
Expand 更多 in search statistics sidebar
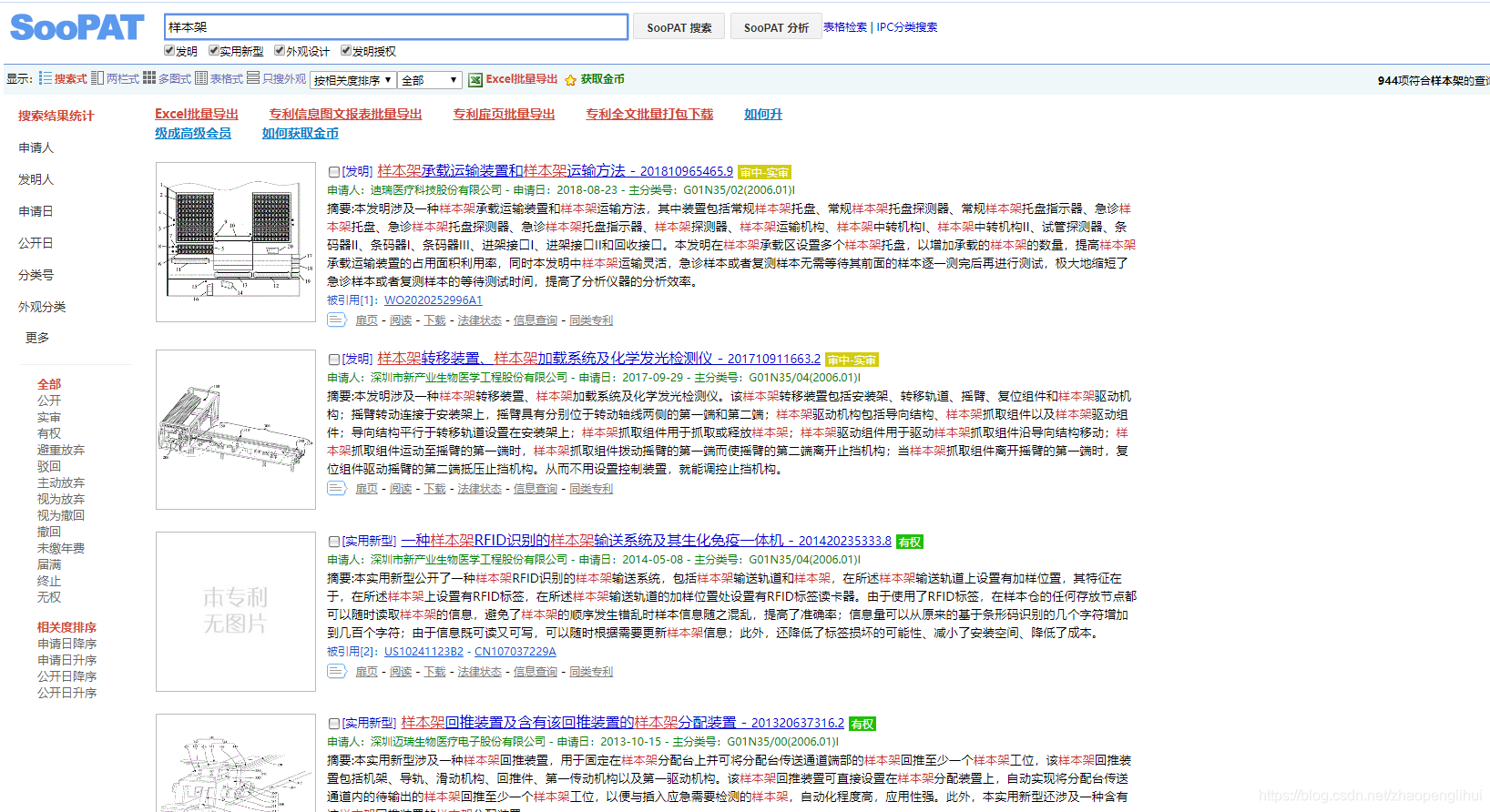pos(37,338)
